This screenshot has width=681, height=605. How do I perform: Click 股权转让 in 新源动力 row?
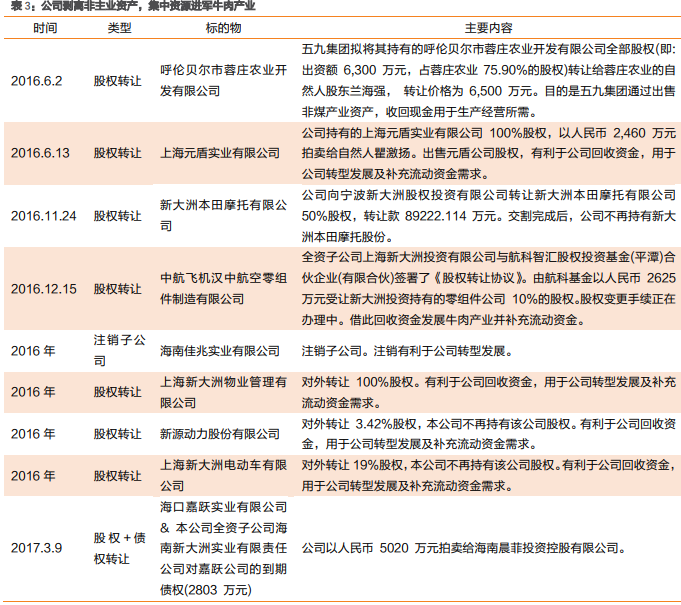click(x=118, y=434)
